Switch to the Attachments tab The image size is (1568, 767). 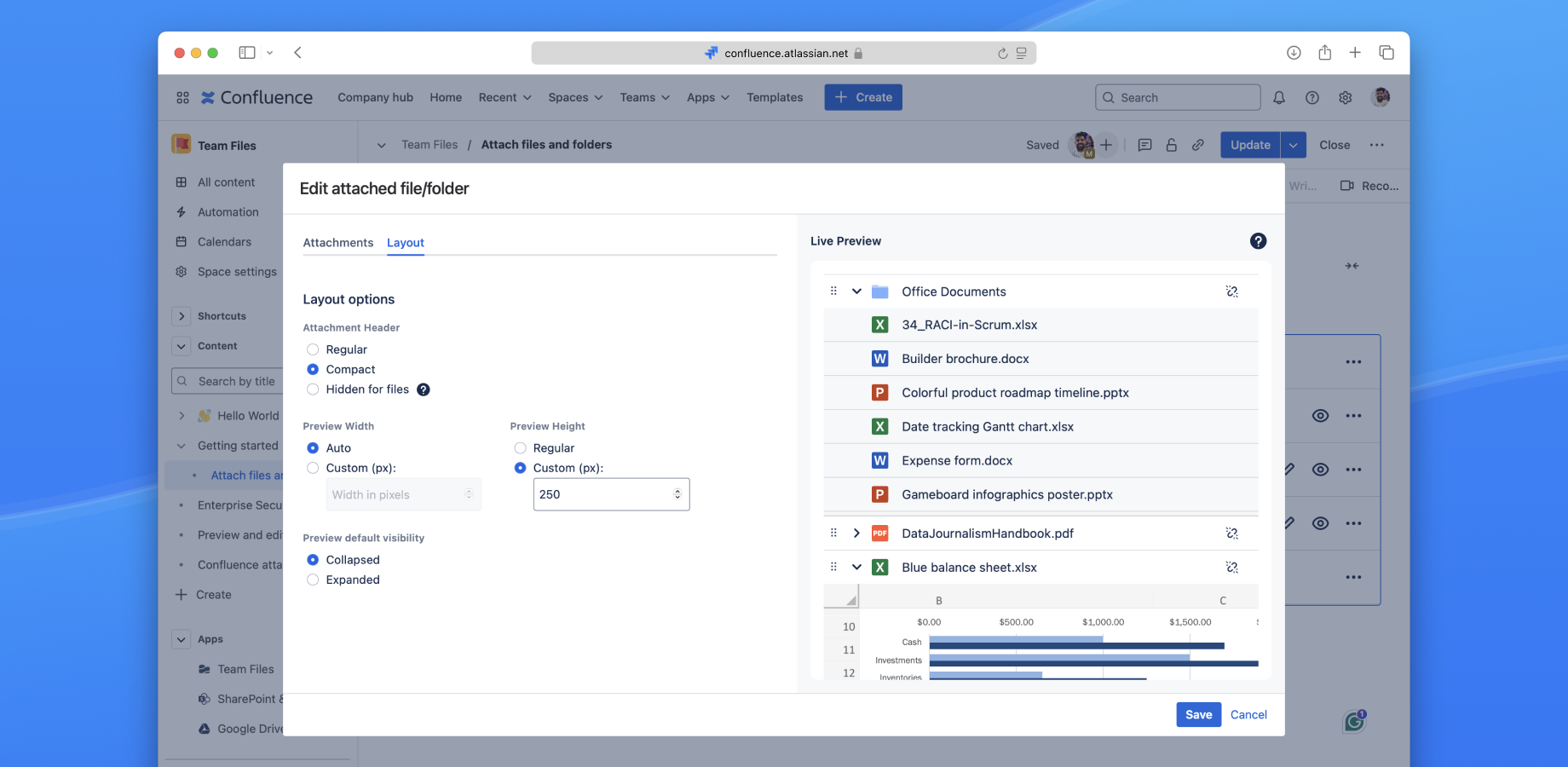pyautogui.click(x=337, y=243)
